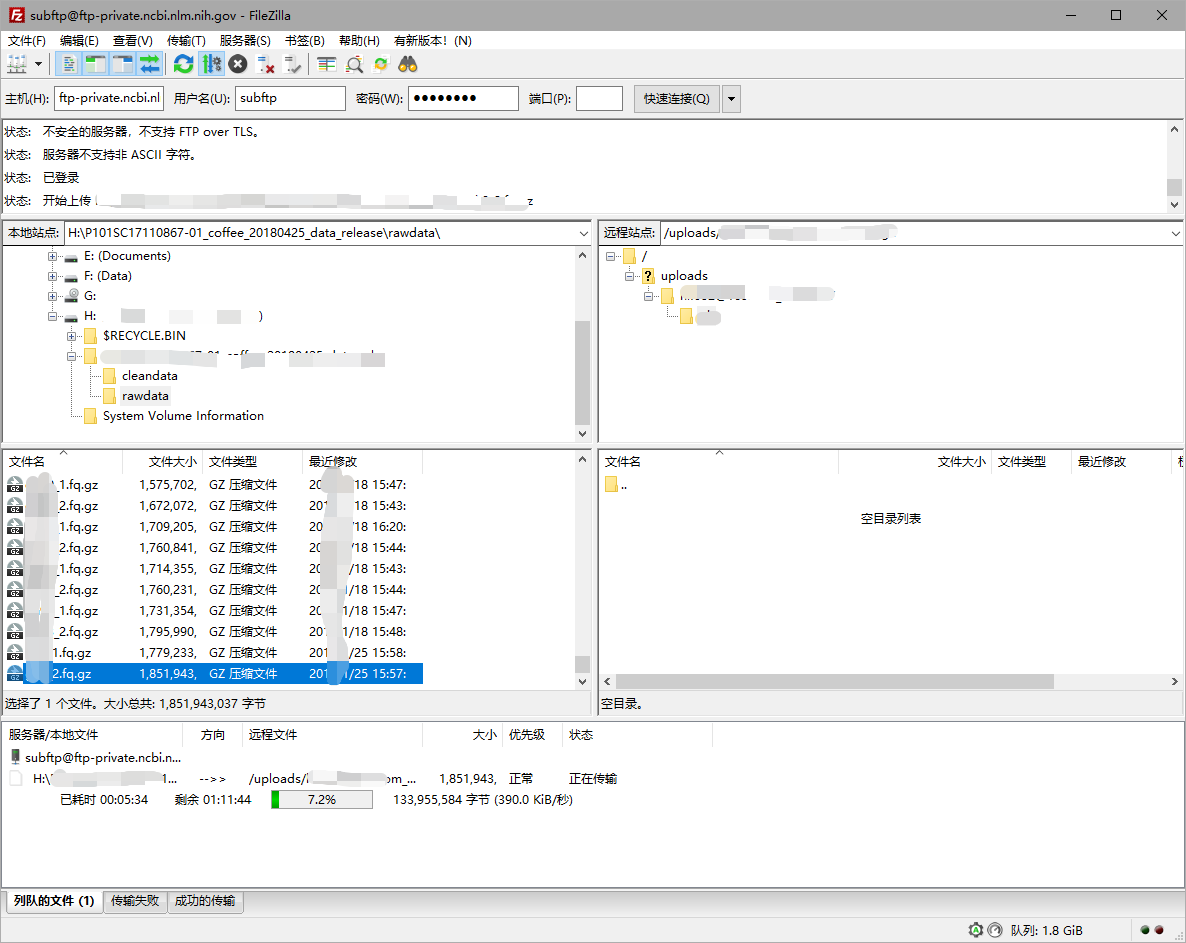Click the remote list horizontal scrollbar
Screen dimensions: 1186x943
click(x=835, y=681)
